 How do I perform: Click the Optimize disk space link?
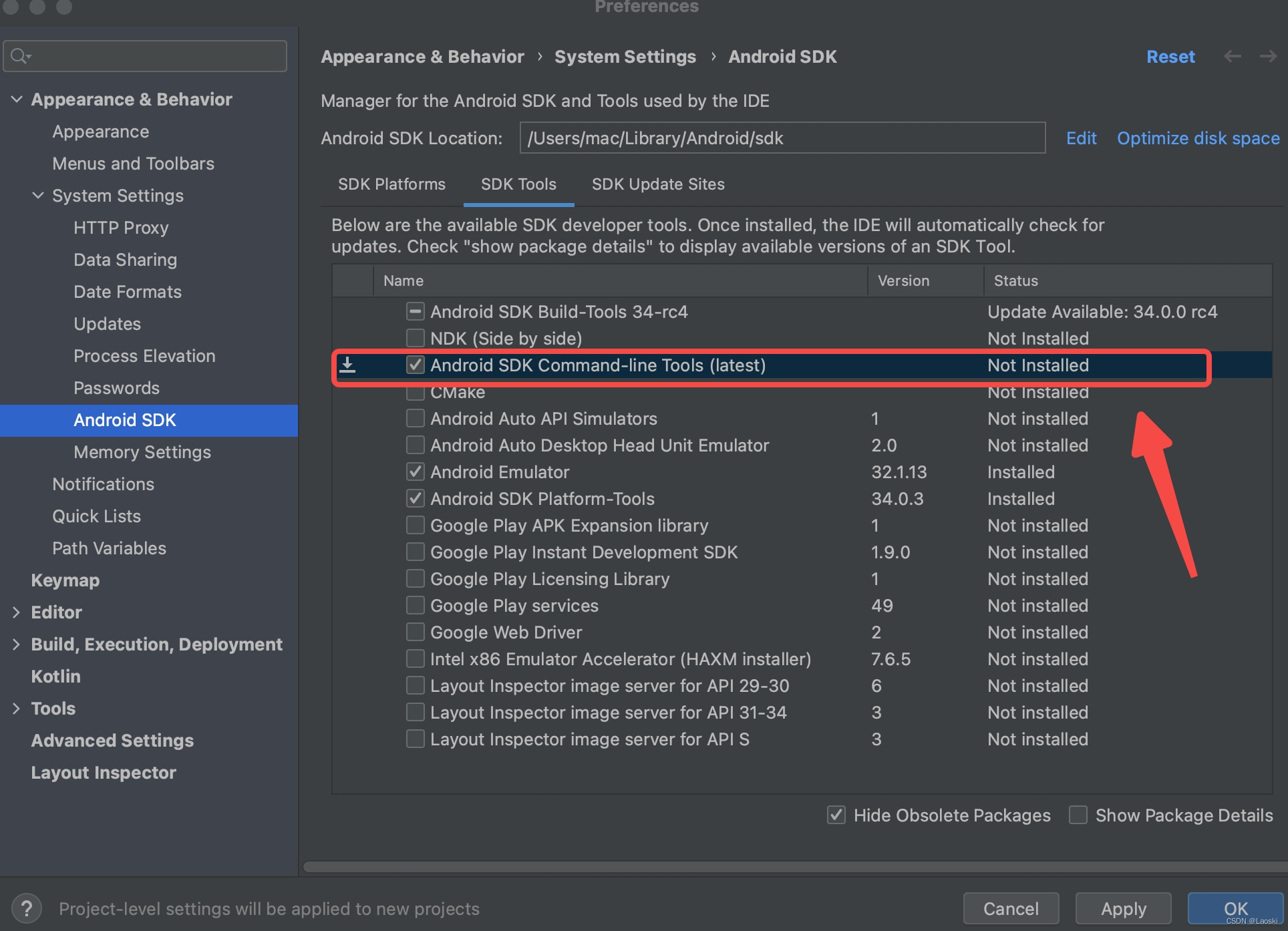pos(1198,138)
